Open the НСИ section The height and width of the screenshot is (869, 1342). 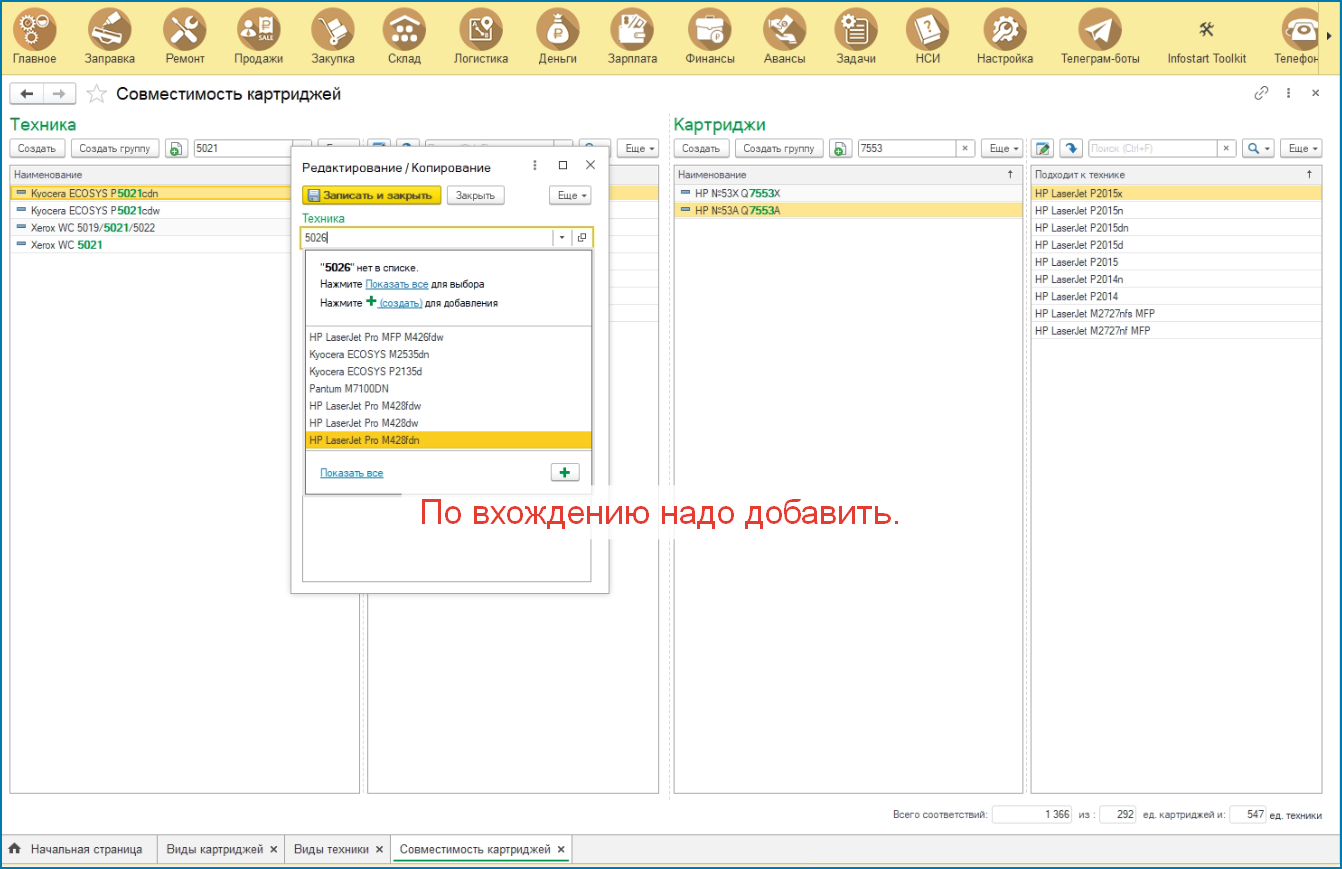[x=927, y=37]
